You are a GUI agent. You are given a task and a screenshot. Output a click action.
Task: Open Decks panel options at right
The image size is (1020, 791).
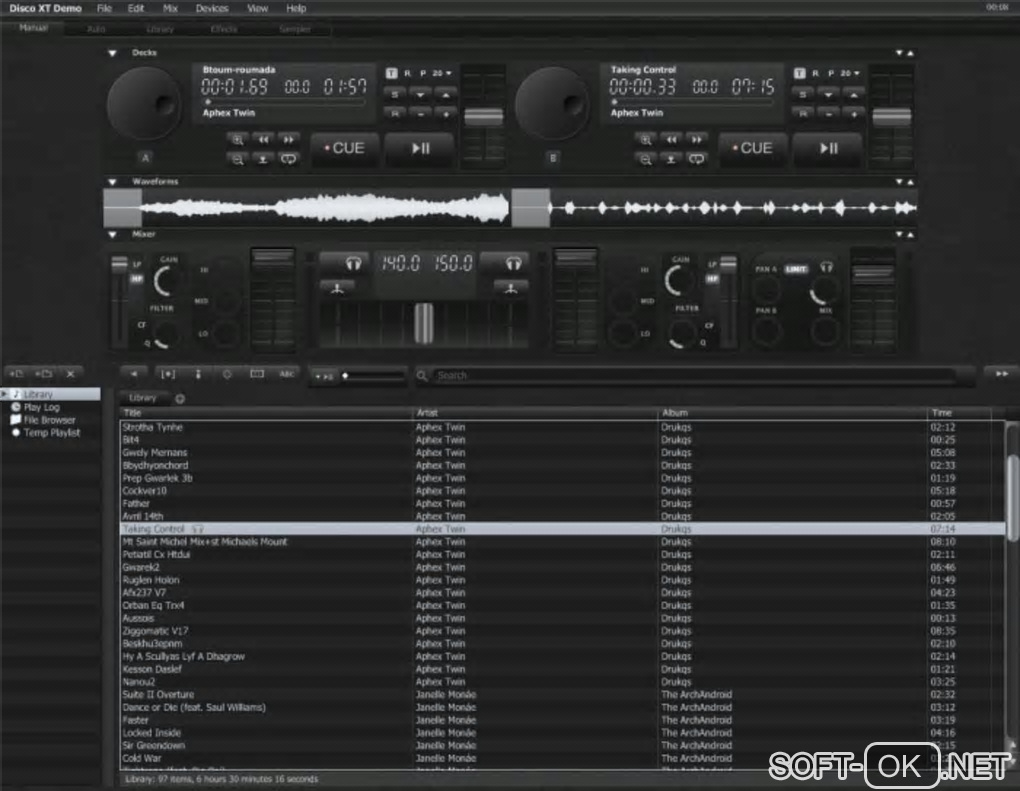pos(899,53)
